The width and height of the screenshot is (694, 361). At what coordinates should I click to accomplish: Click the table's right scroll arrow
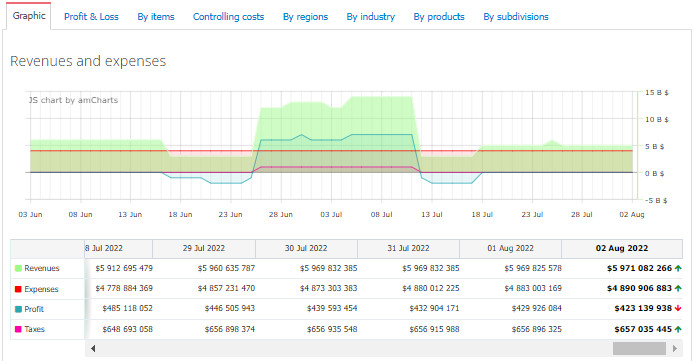[x=675, y=349]
